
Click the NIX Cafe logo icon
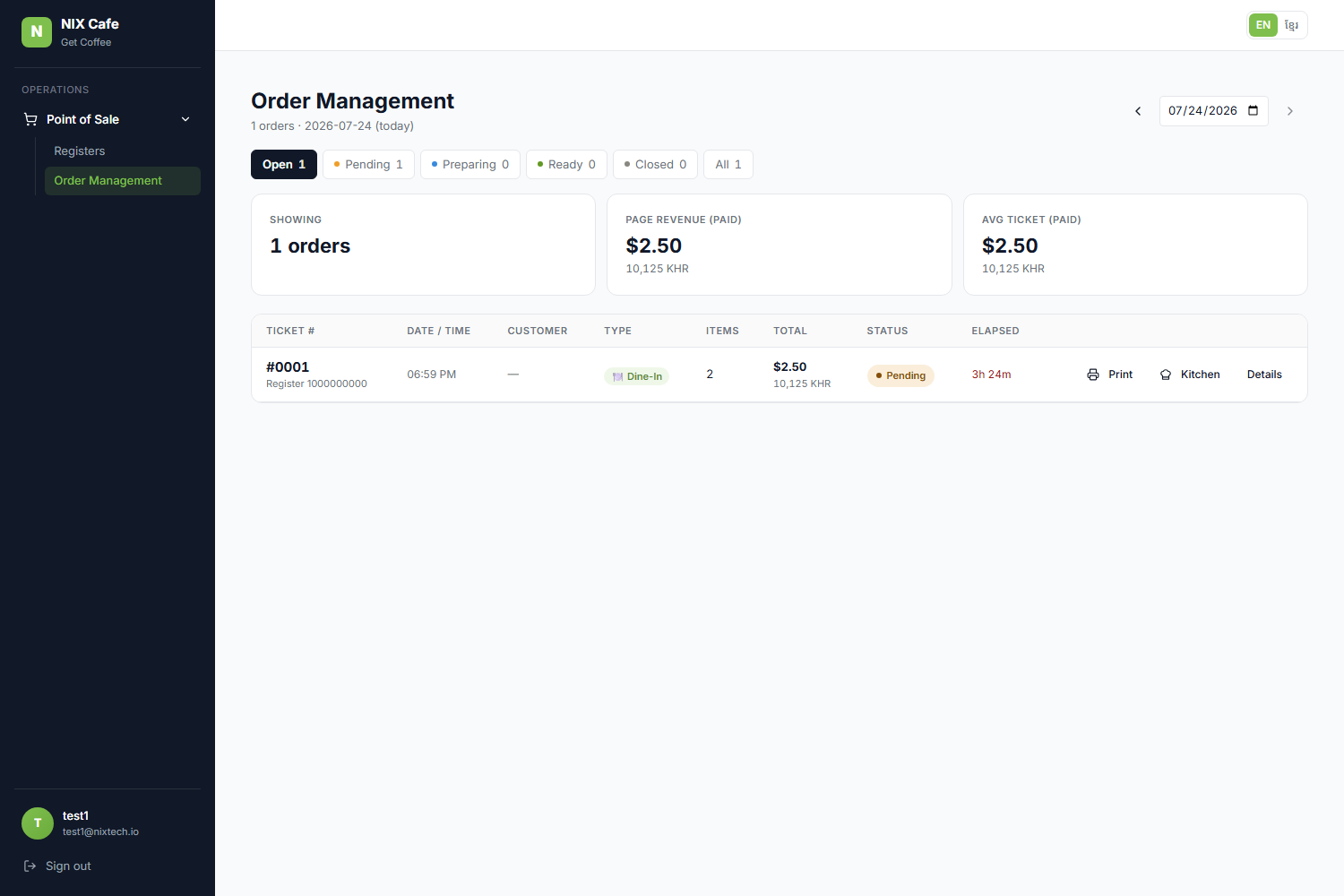coord(37,32)
